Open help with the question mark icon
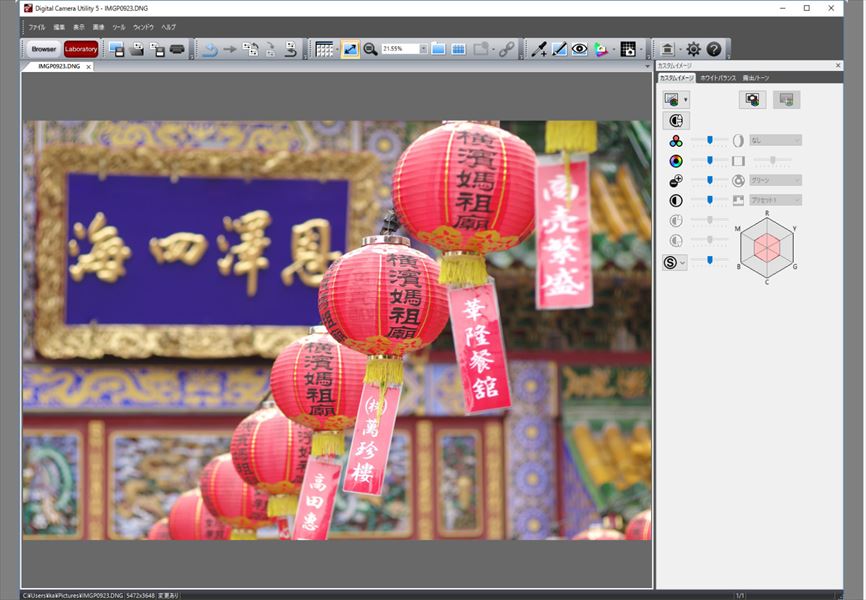Image resolution: width=866 pixels, height=600 pixels. [x=714, y=49]
